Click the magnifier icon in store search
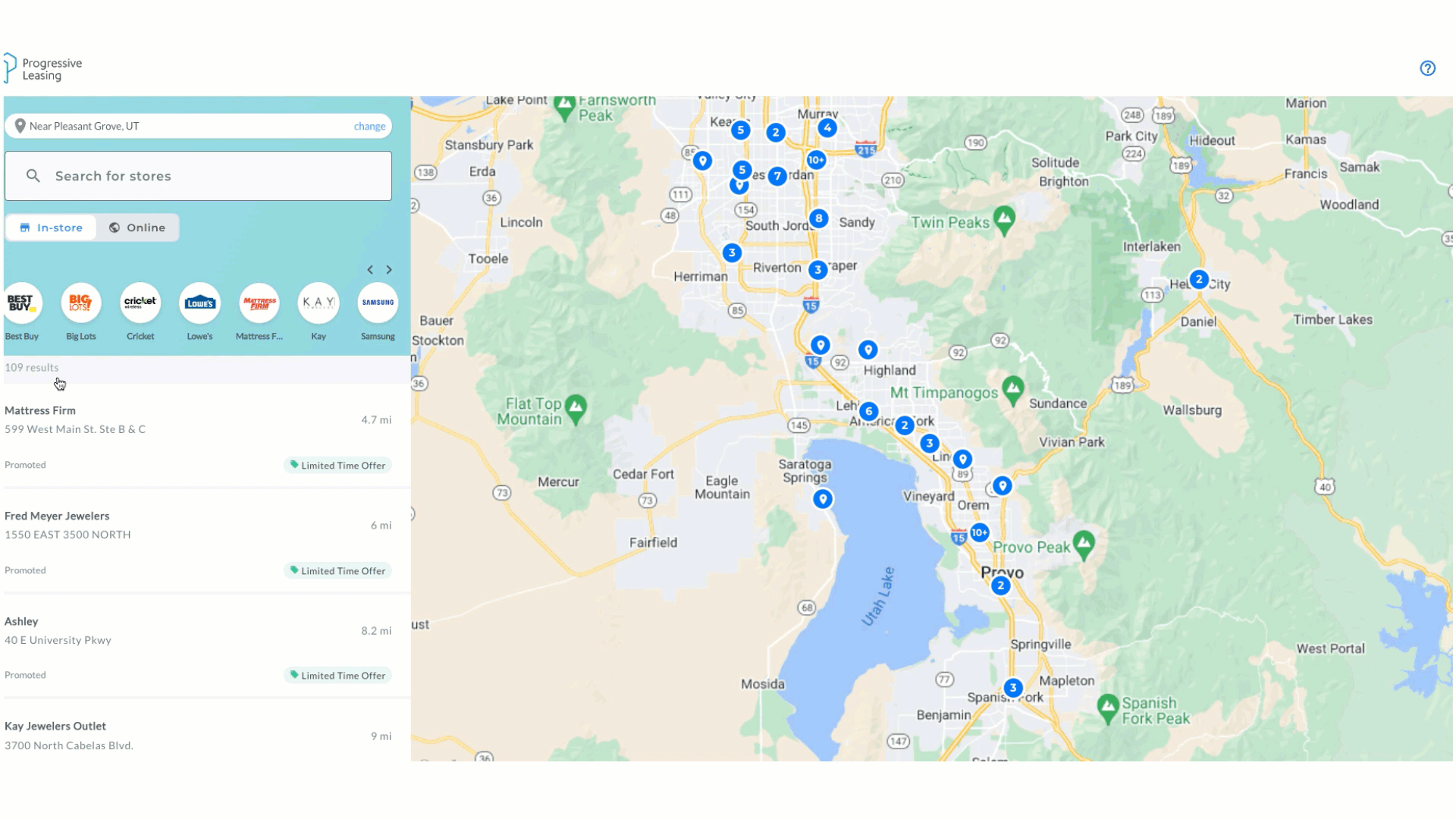The image size is (1456, 819). coord(33,176)
